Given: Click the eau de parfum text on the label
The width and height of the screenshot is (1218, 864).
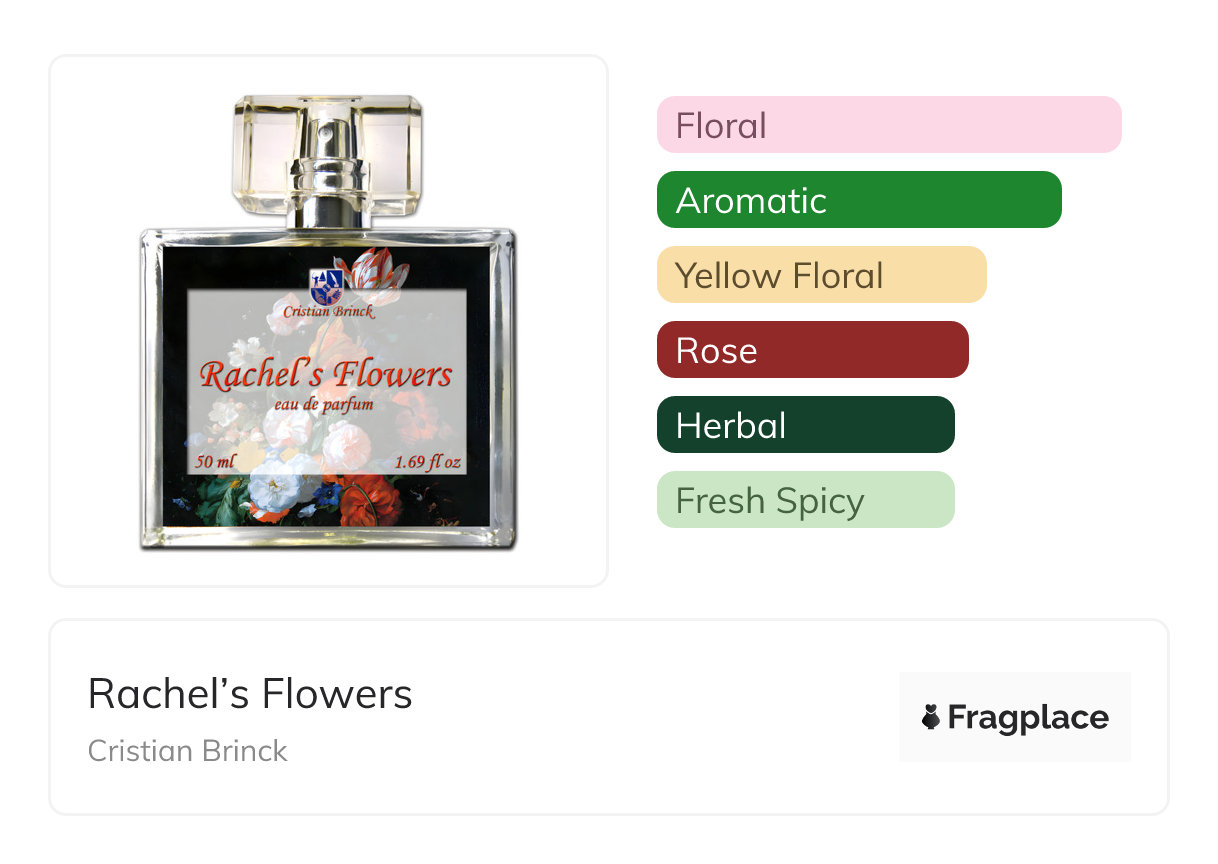Looking at the screenshot, I should 324,404.
